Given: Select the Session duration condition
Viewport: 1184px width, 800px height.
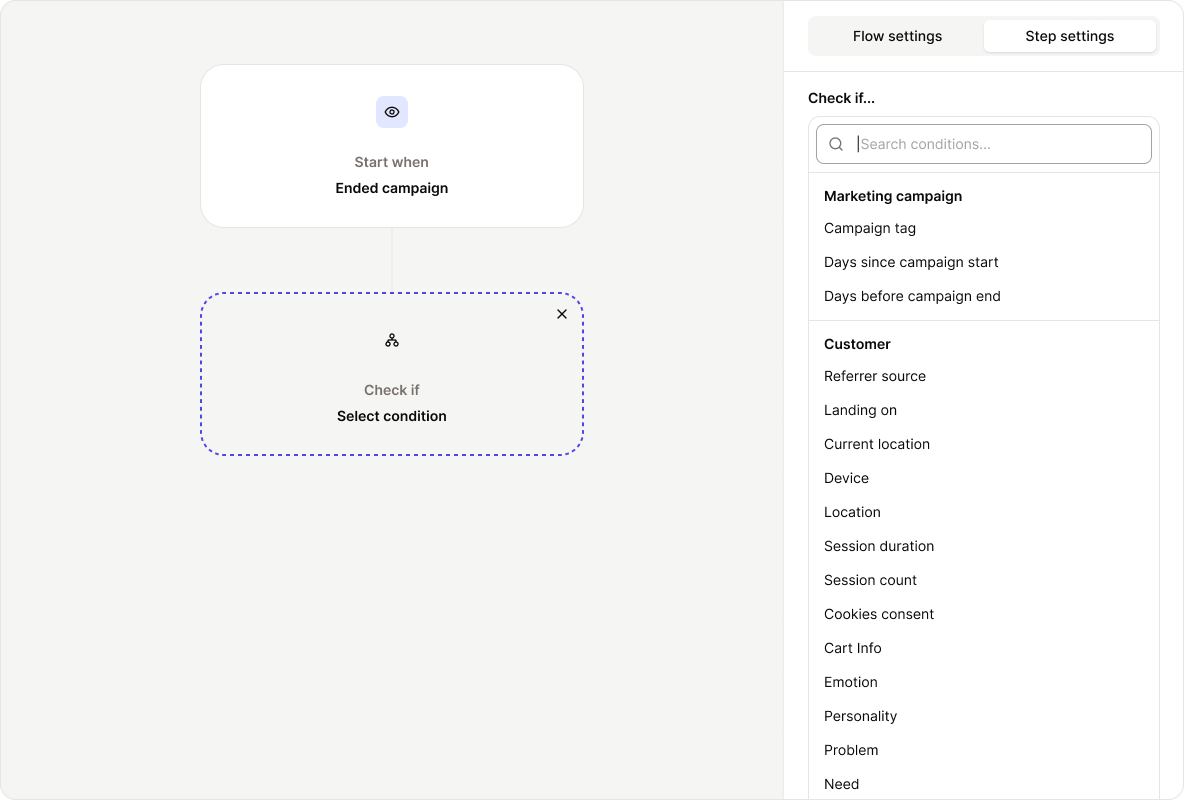Looking at the screenshot, I should pos(879,546).
